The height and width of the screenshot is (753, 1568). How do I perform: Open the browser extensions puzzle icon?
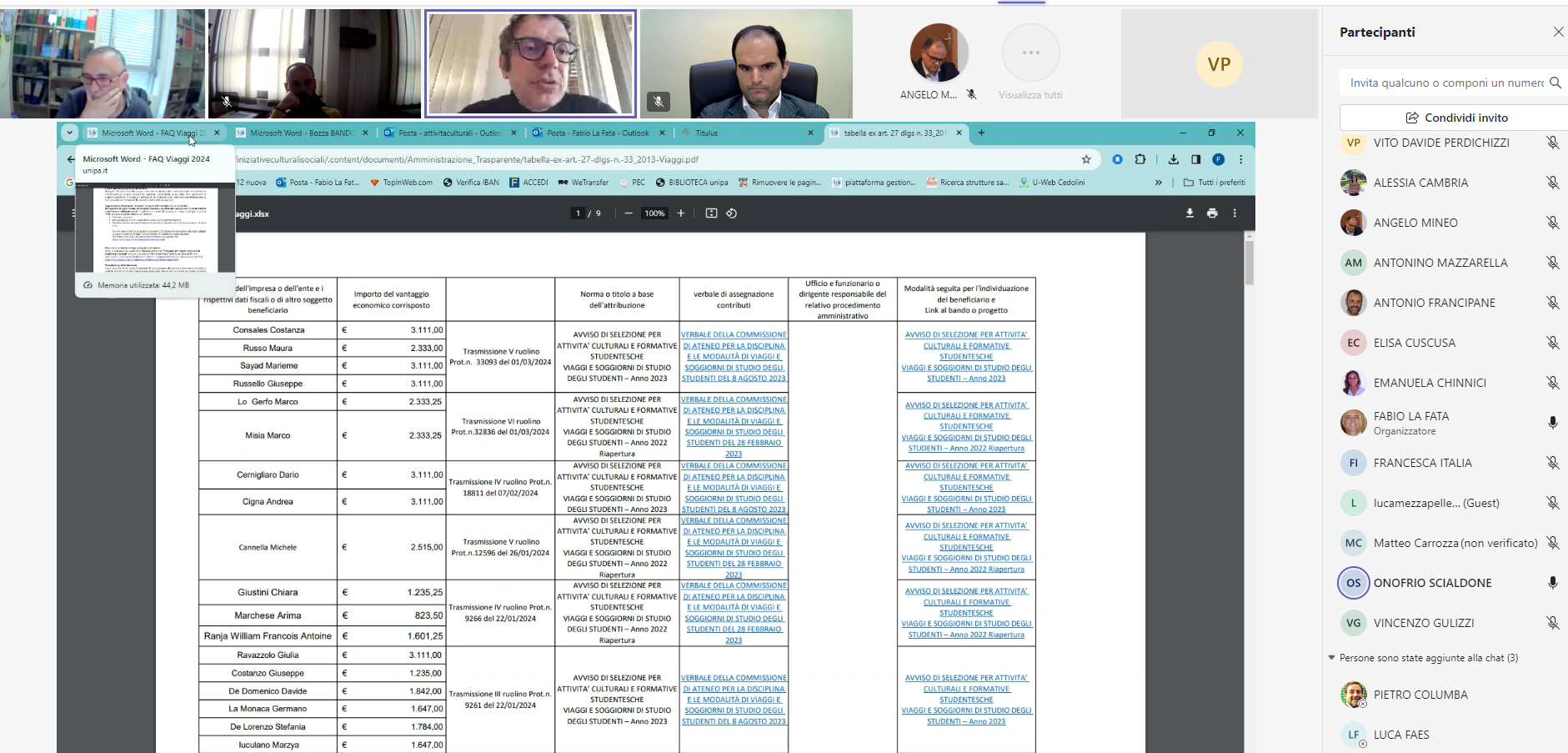[1140, 159]
